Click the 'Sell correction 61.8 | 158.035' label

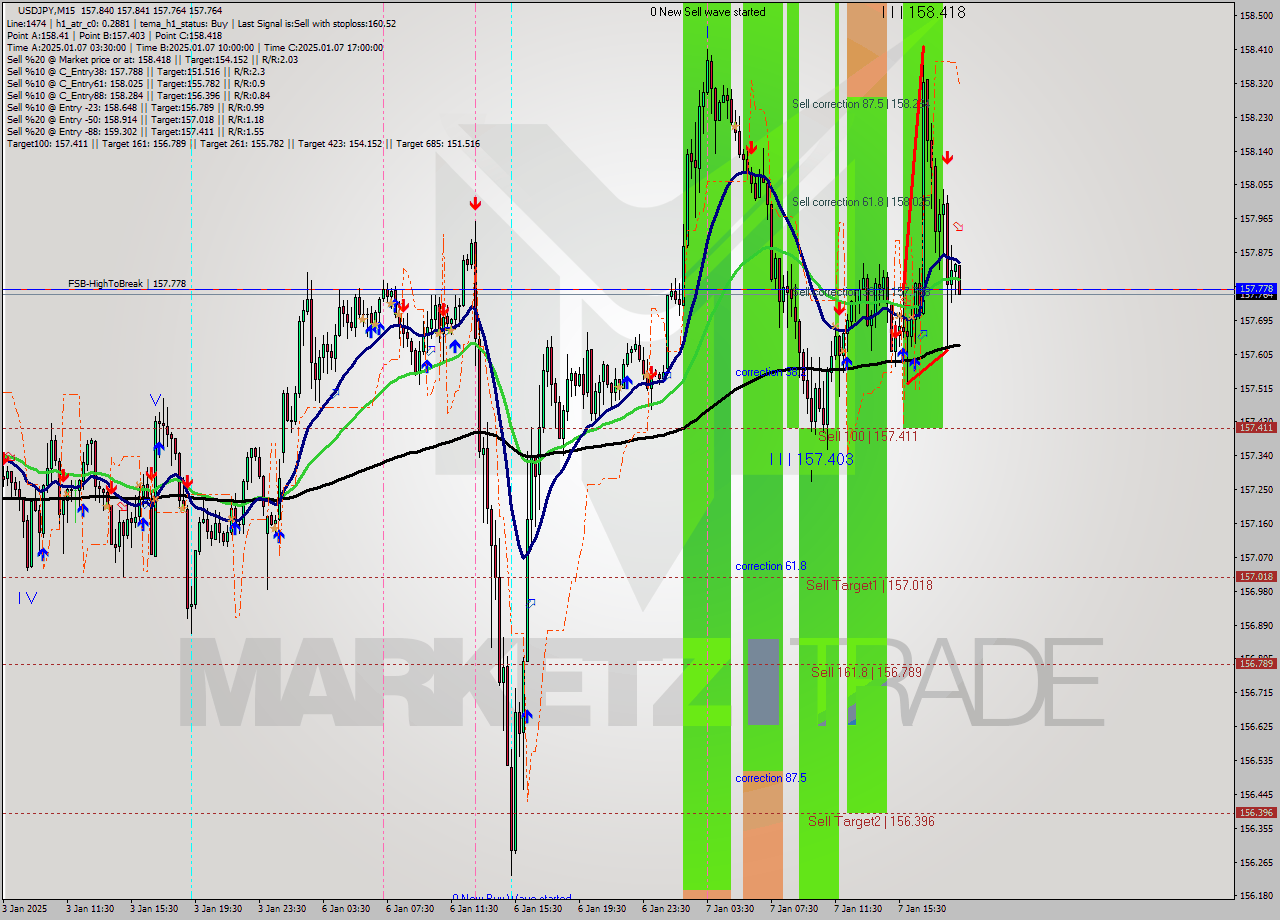click(x=860, y=202)
